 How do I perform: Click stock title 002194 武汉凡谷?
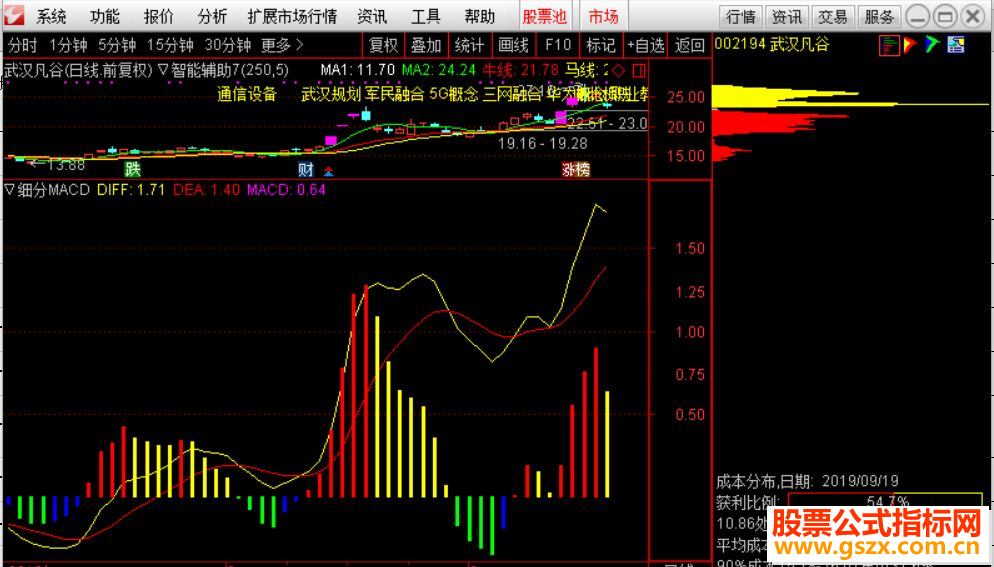tap(771, 45)
